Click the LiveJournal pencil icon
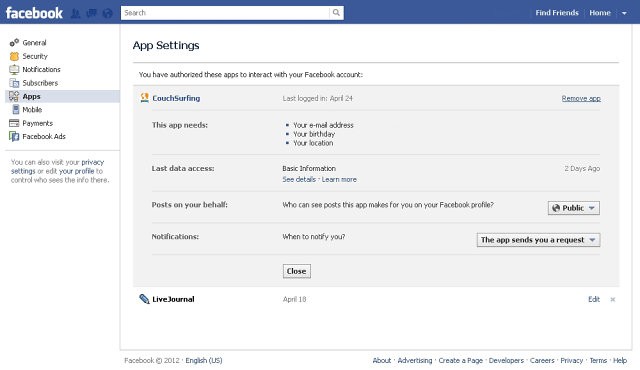The image size is (640, 370). (144, 299)
